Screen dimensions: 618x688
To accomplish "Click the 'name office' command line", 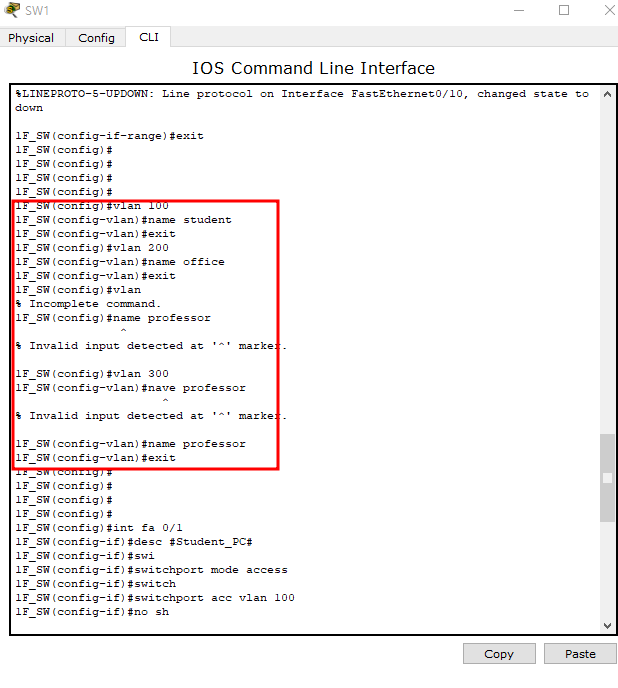I will [x=120, y=262].
